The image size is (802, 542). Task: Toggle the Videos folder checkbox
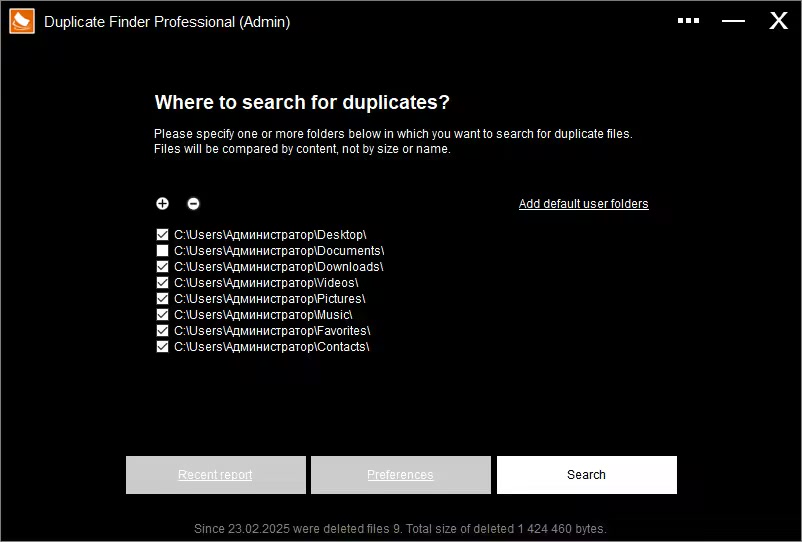tap(162, 283)
